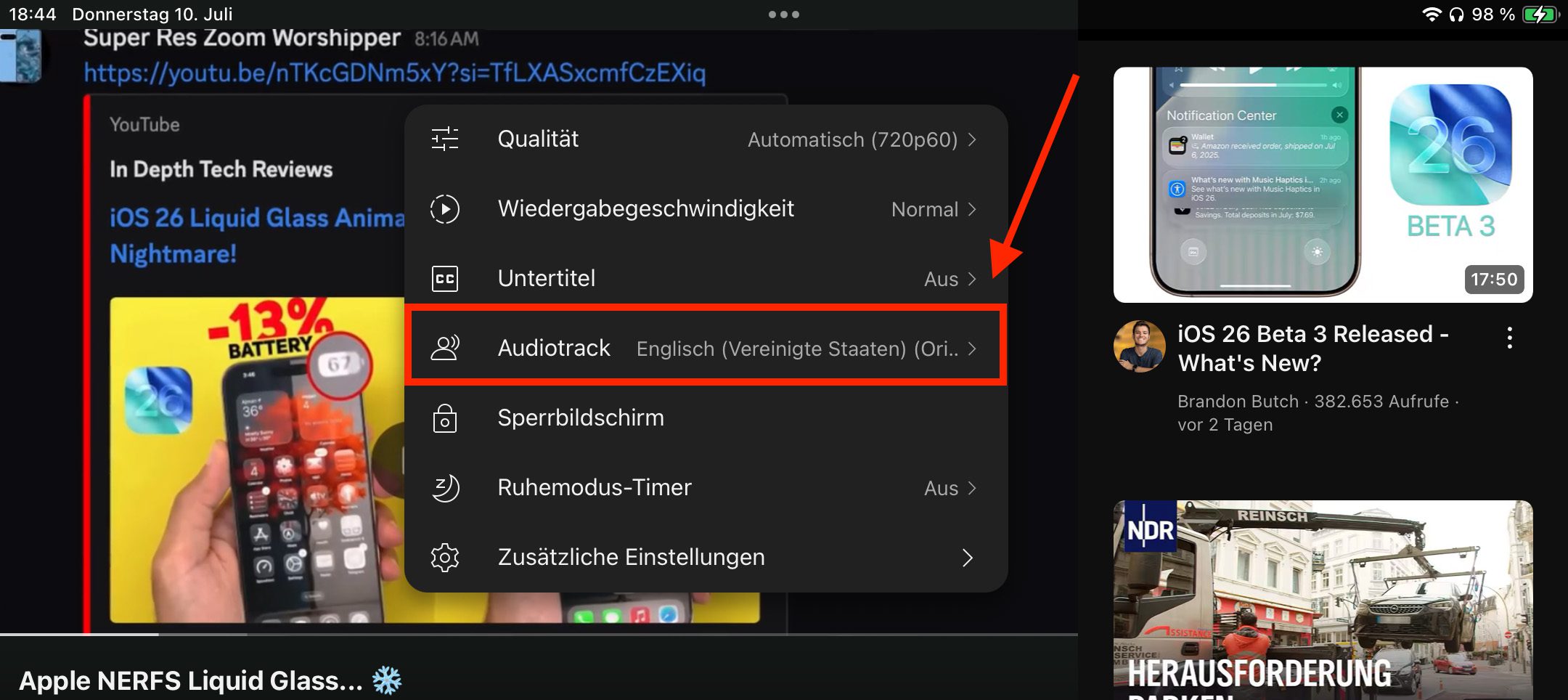Expand Qualität chevron next to Automatisch (720p60)

coord(972,139)
